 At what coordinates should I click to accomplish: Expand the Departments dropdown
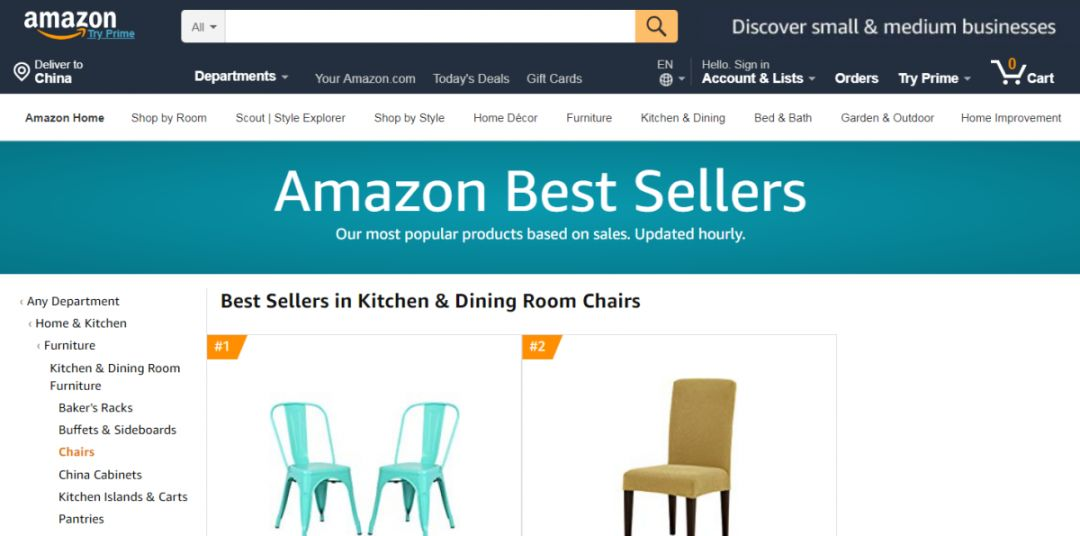[x=241, y=76]
